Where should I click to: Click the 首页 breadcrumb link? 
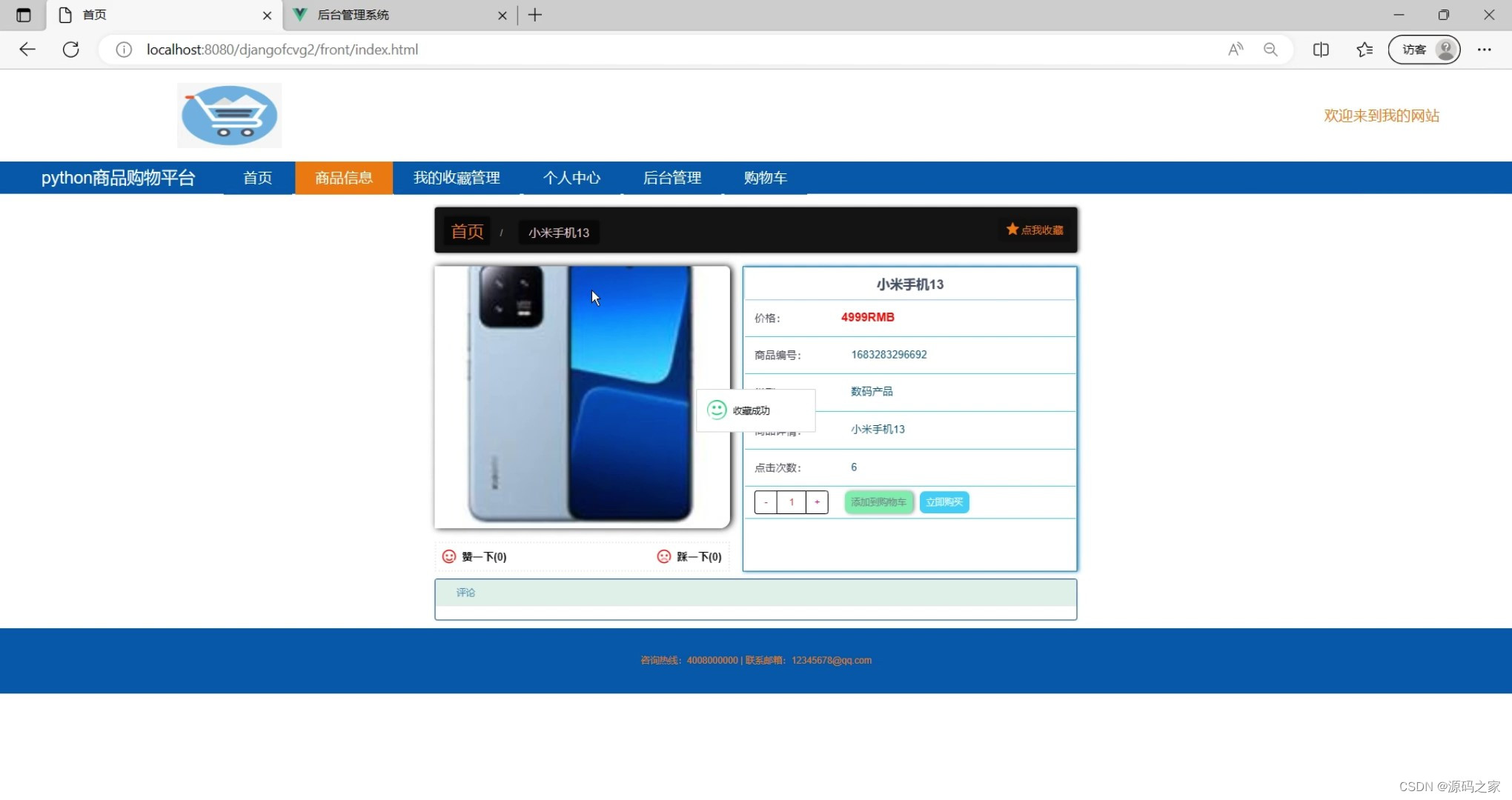(x=467, y=232)
